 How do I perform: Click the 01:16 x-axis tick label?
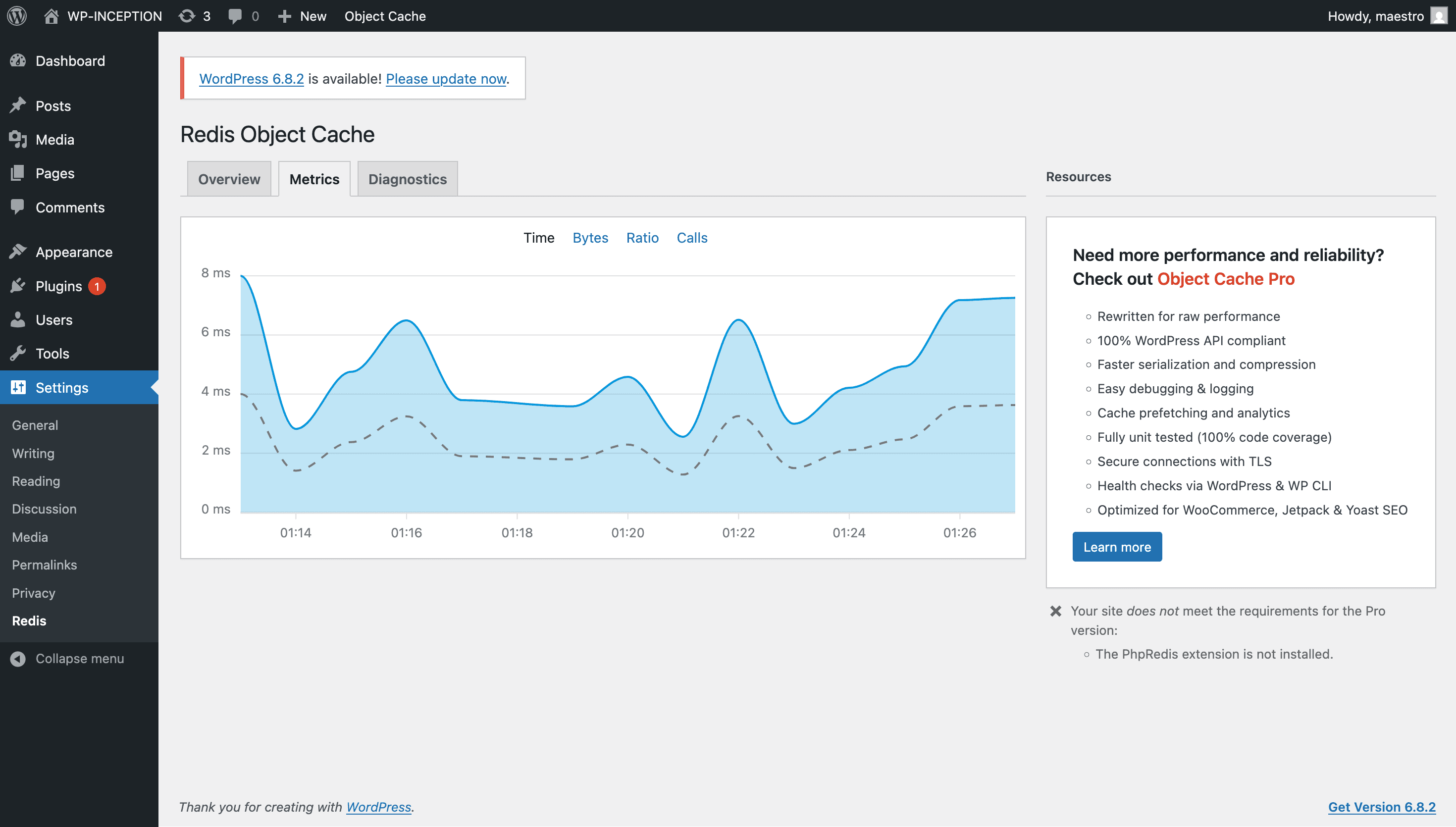(x=407, y=532)
